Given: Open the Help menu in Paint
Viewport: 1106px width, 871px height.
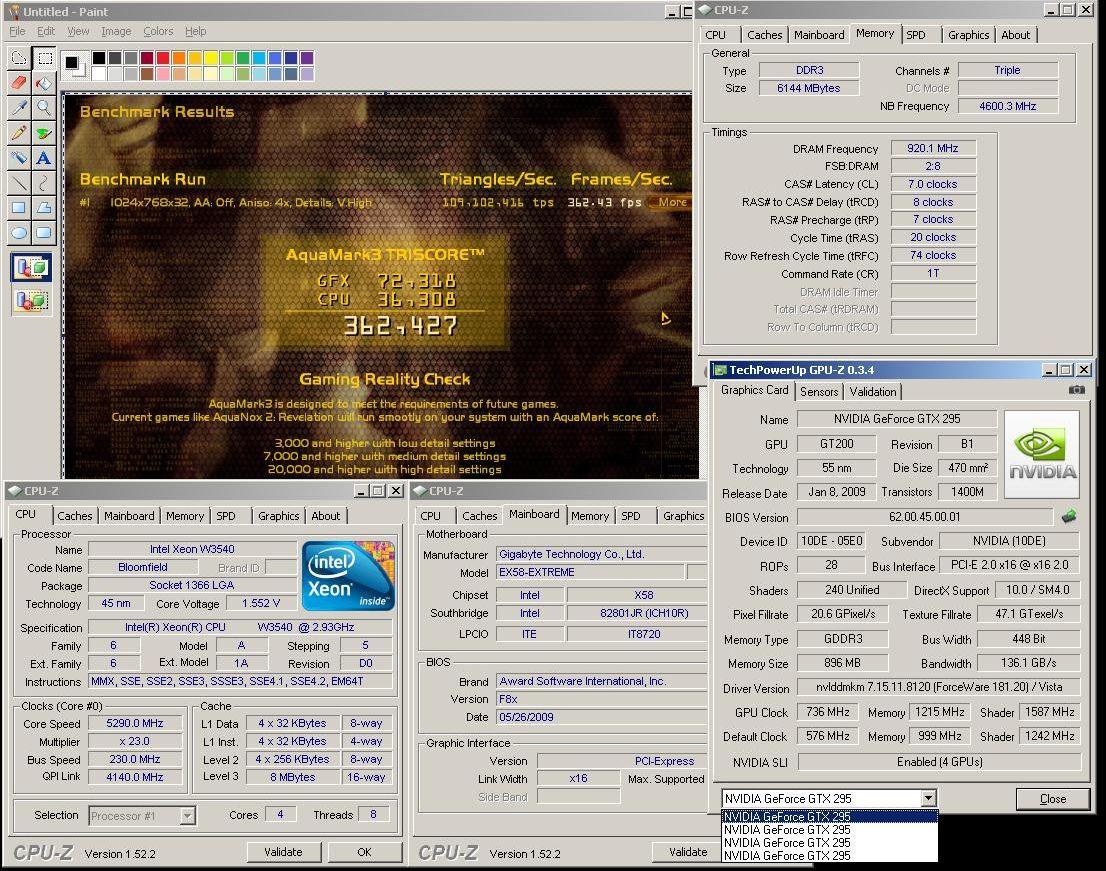Looking at the screenshot, I should [x=195, y=31].
